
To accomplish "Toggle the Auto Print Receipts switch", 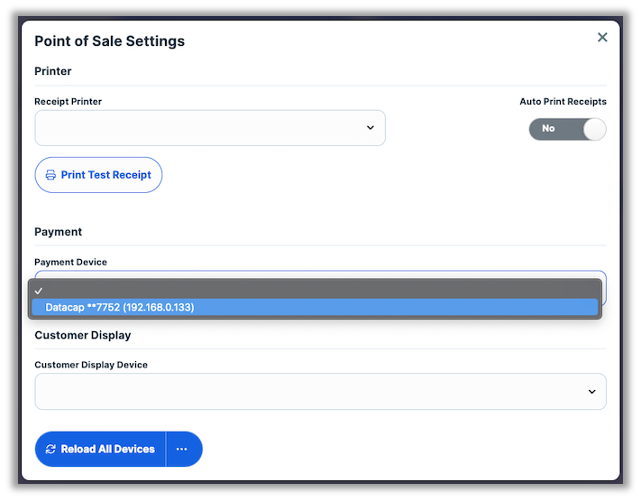I will coord(567,129).
